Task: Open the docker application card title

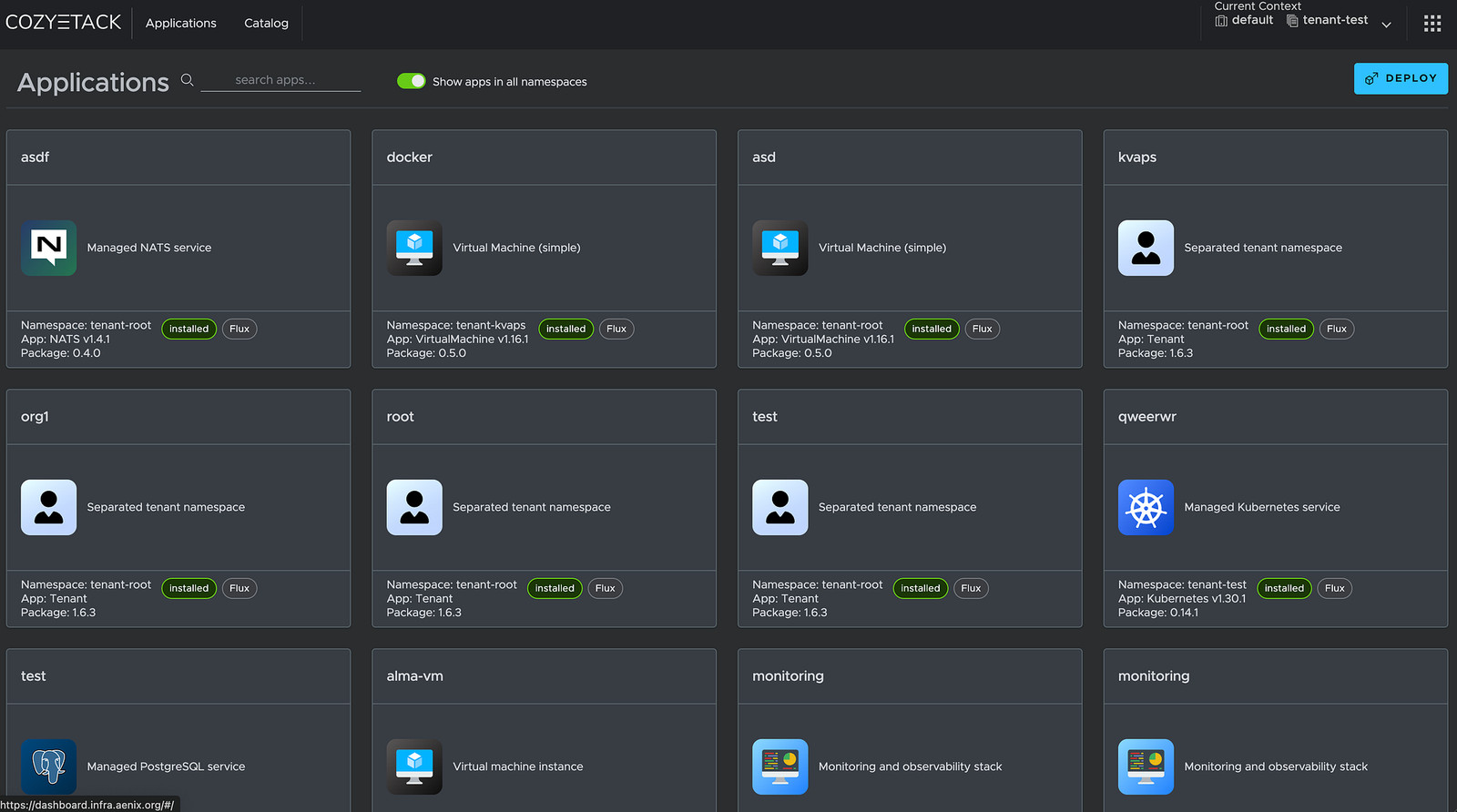Action: tap(410, 157)
